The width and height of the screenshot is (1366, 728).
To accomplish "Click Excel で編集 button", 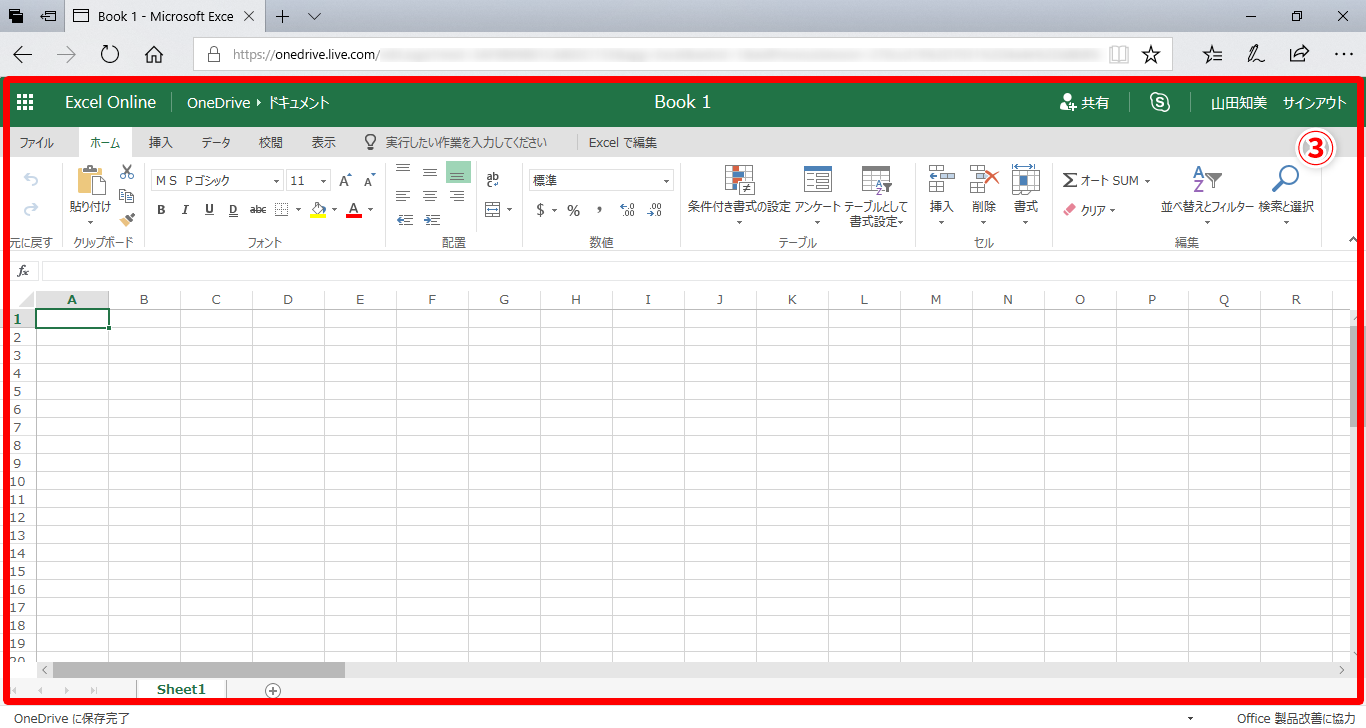I will coord(623,143).
